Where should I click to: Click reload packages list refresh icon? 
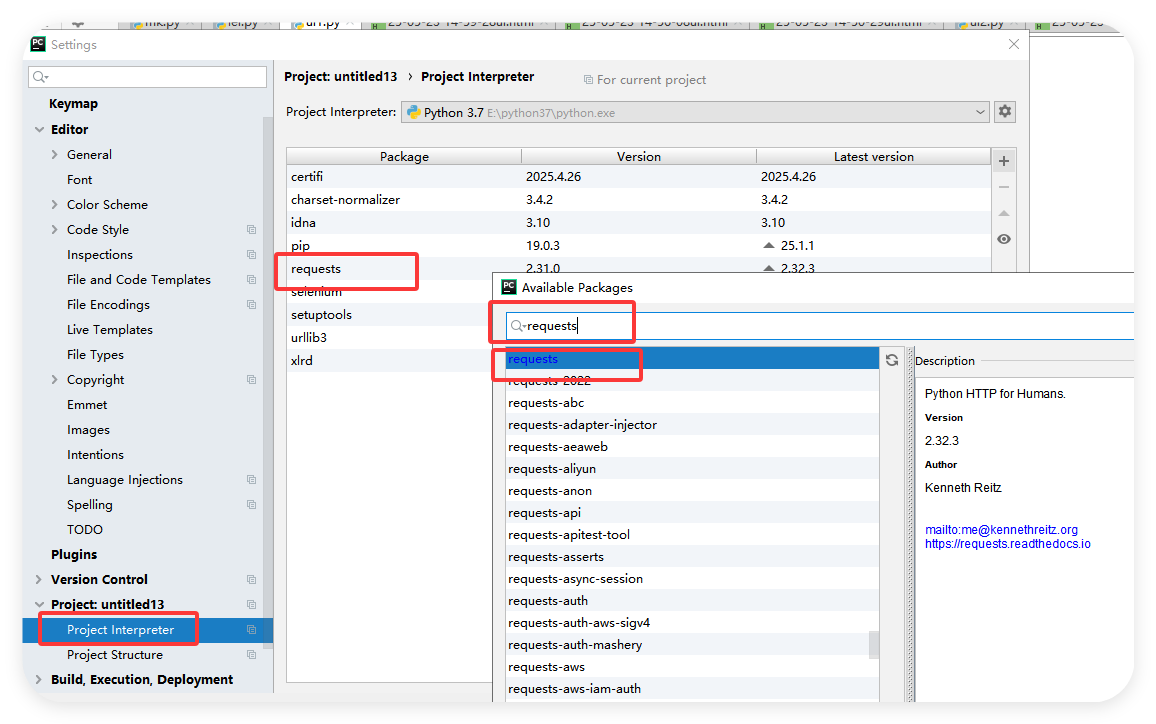(892, 360)
